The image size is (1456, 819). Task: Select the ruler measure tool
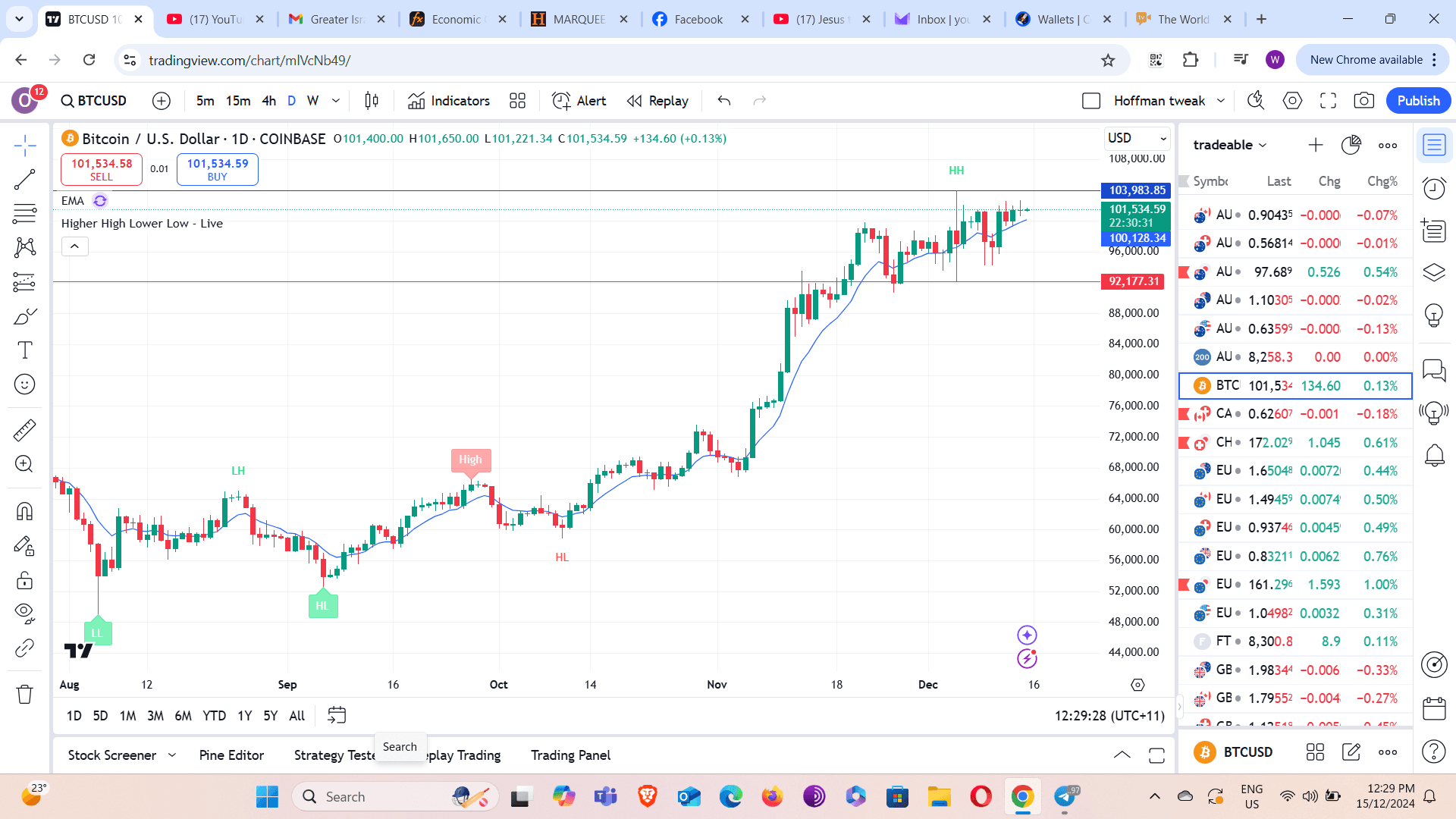click(25, 430)
